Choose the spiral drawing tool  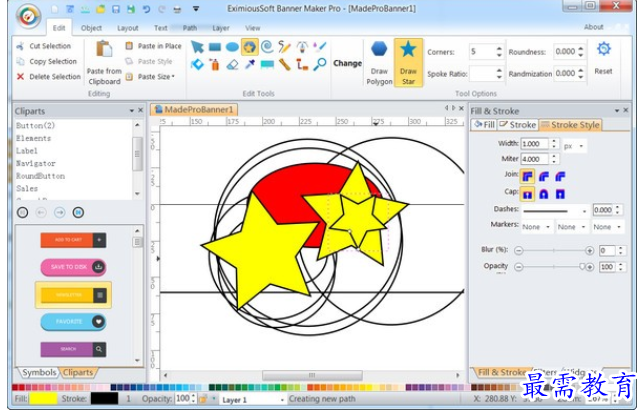pyautogui.click(x=267, y=46)
